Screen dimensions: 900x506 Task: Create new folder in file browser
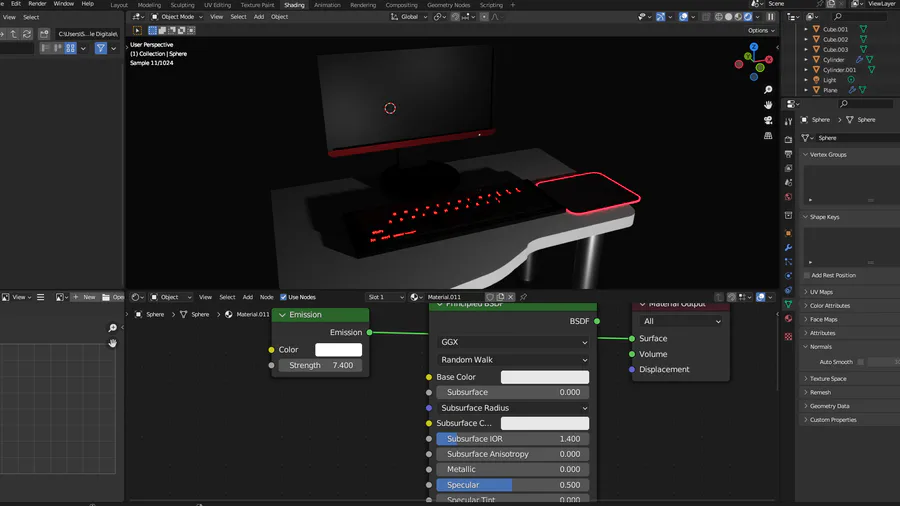click(x=44, y=34)
